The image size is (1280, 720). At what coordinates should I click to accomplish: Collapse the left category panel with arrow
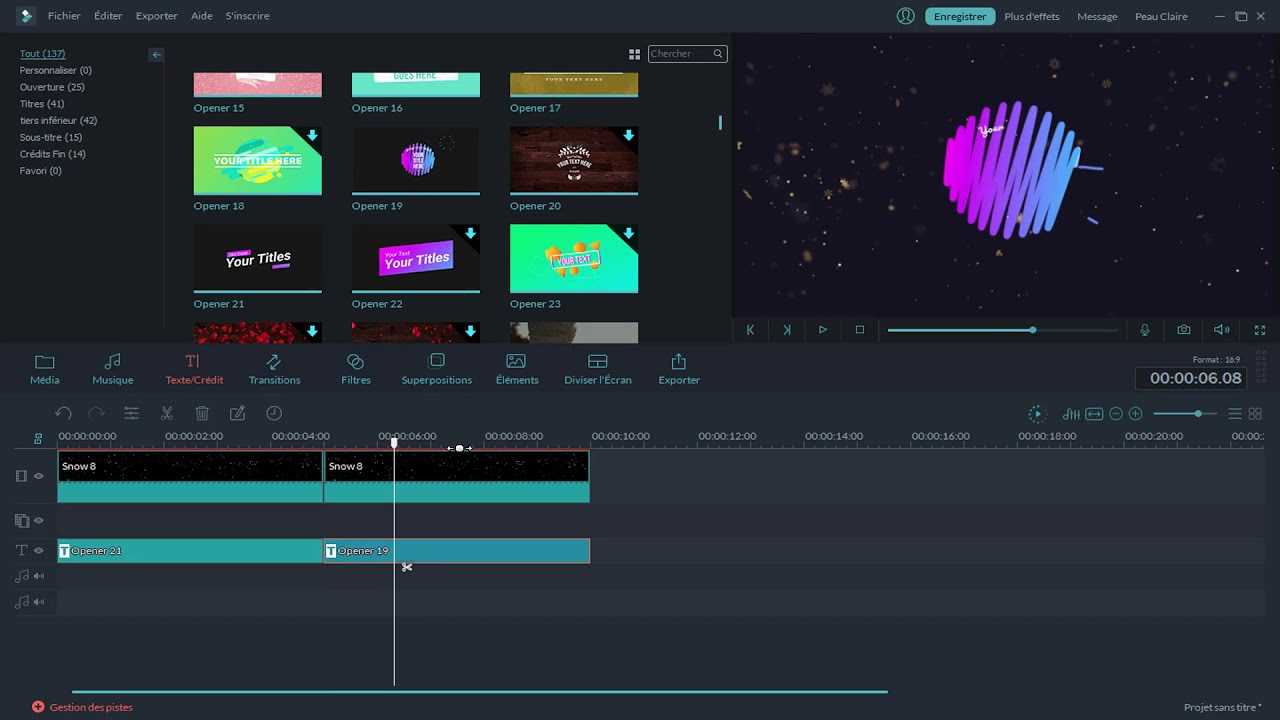156,55
